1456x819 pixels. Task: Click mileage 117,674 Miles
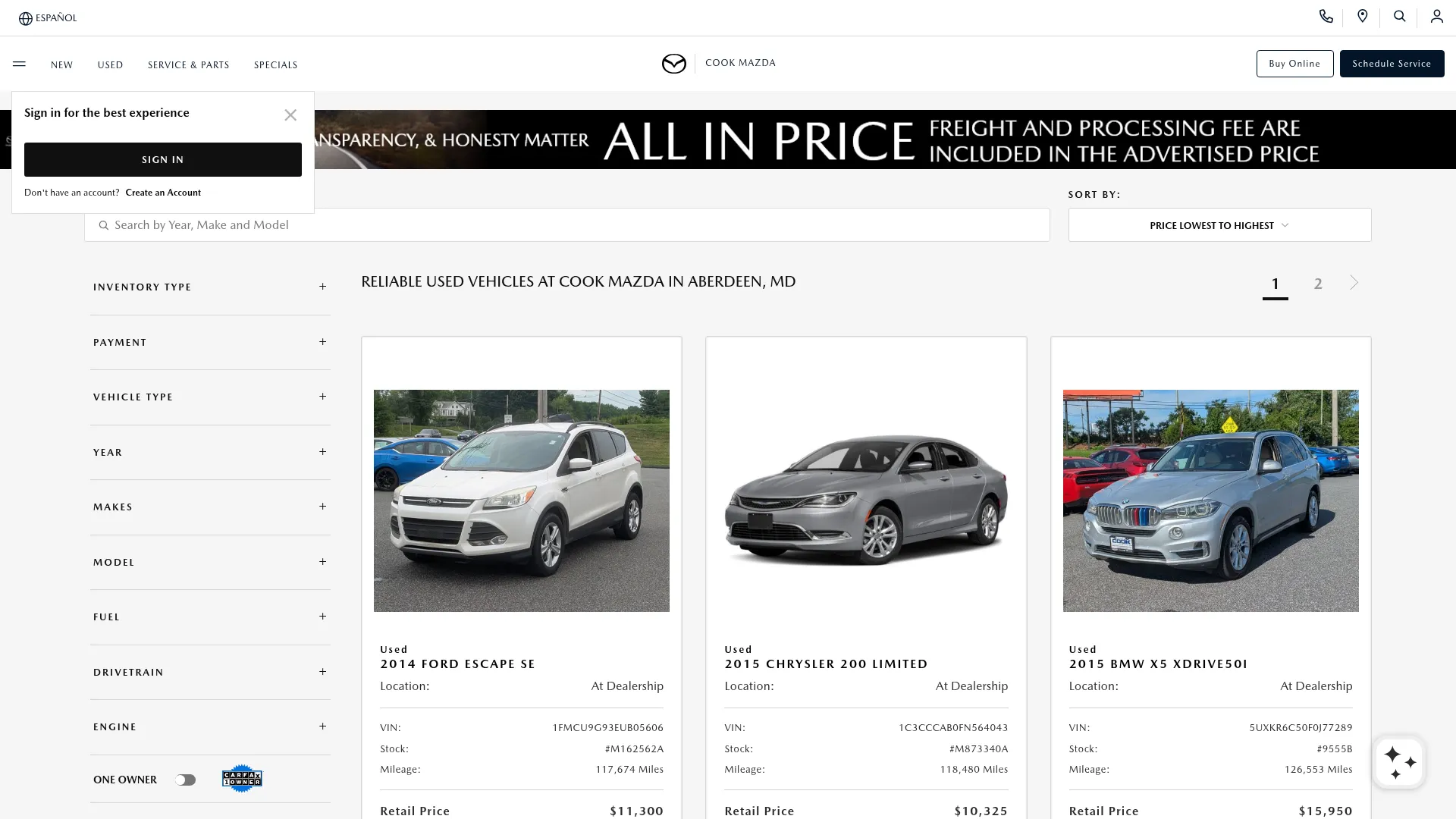[x=629, y=769]
